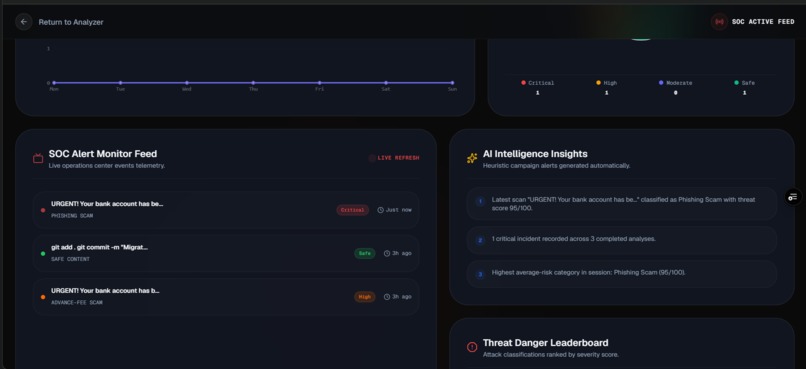Image resolution: width=806 pixels, height=369 pixels.
Task: Select the Fri data point on chart
Action: tap(319, 82)
